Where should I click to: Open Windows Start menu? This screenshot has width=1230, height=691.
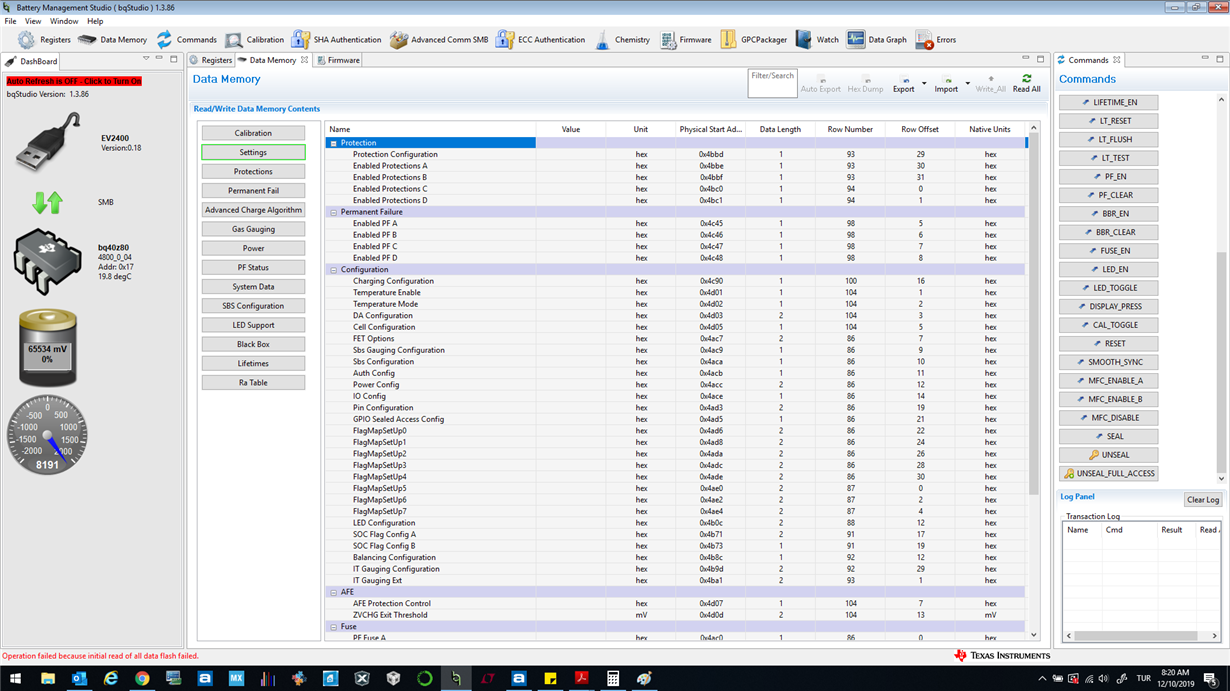point(16,678)
